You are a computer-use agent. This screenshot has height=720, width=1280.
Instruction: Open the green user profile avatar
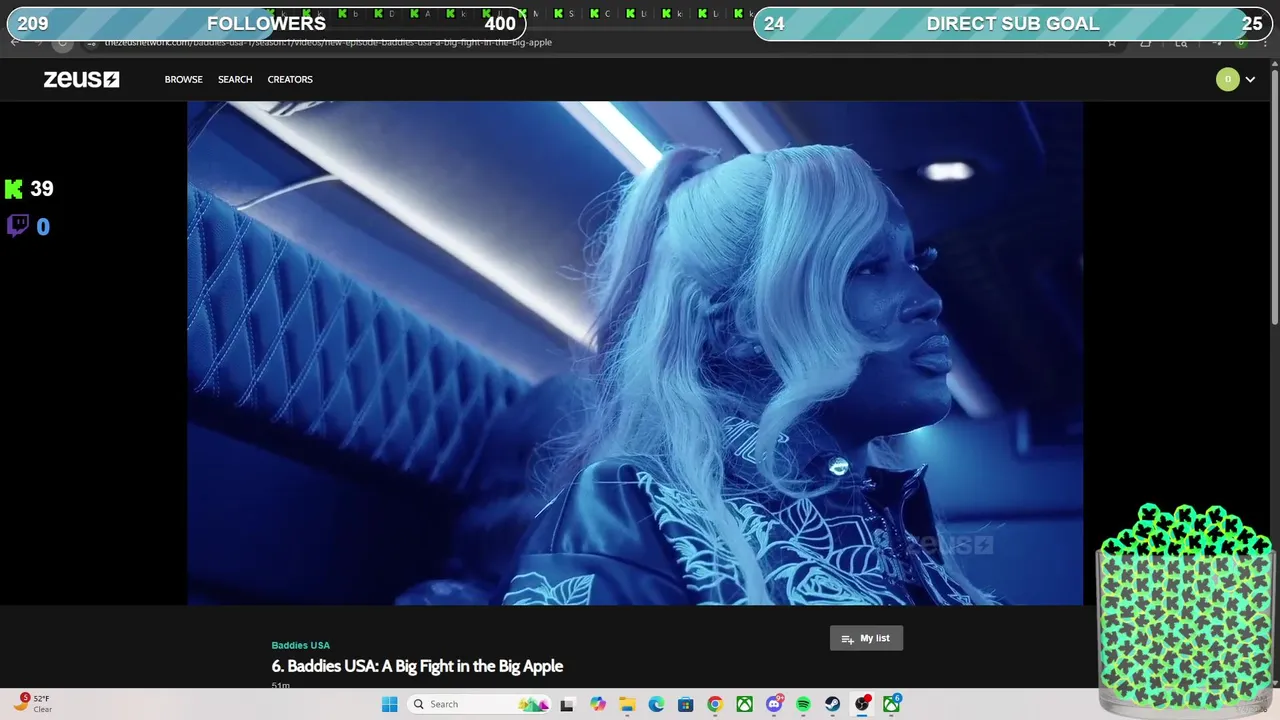pos(1227,79)
